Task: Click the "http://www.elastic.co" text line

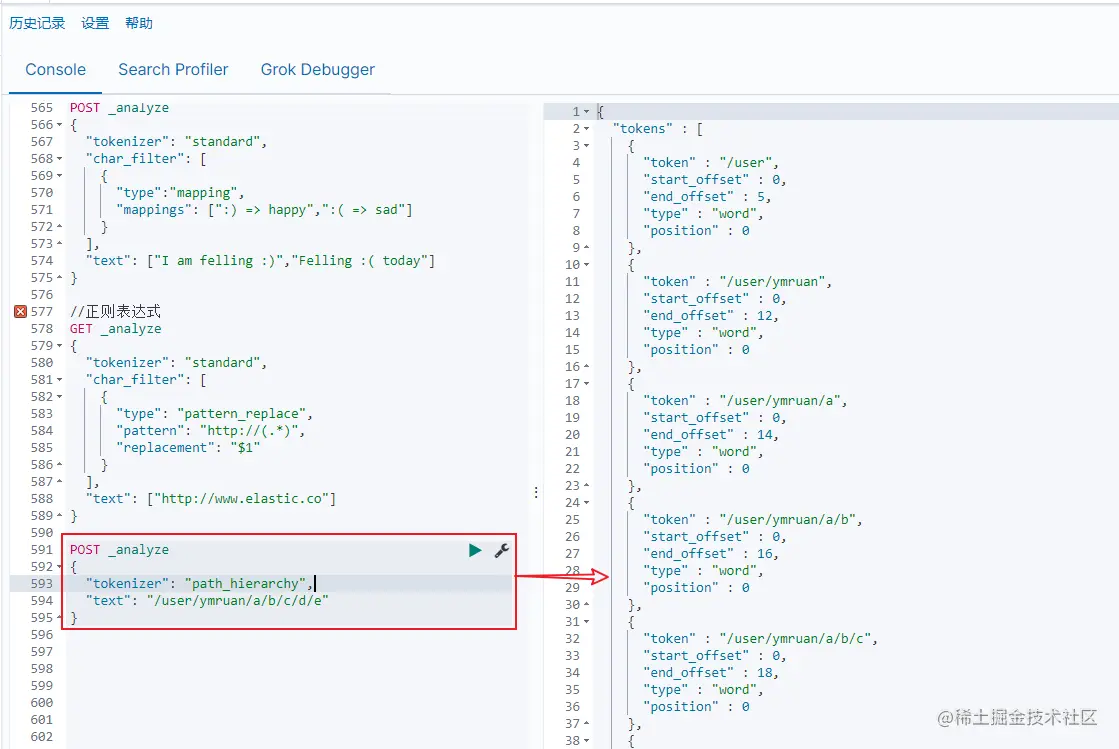Action: (211, 499)
